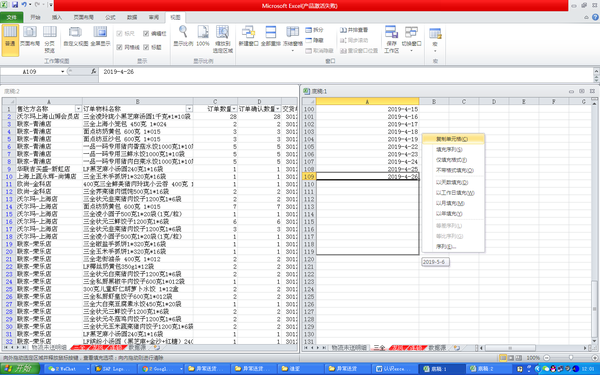Open the Zoom (显示比例) magnifier dialog
The height and width of the screenshot is (375, 600).
(183, 37)
